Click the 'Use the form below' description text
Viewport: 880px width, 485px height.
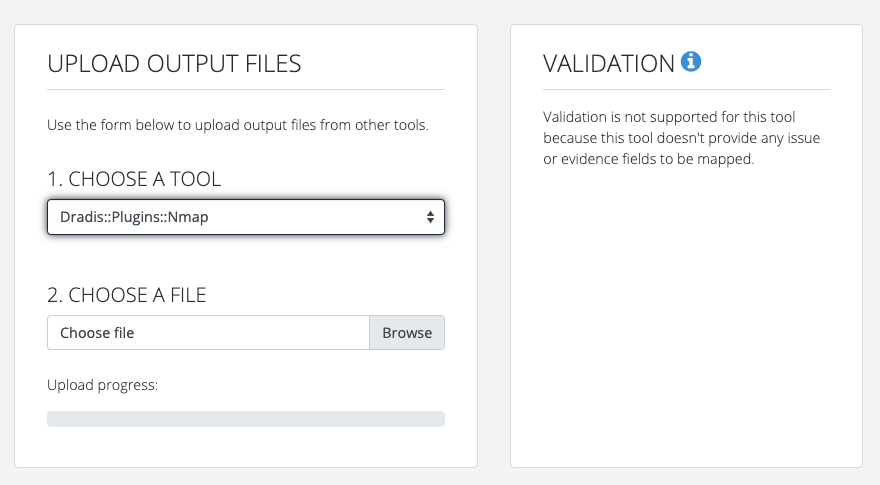coord(238,125)
